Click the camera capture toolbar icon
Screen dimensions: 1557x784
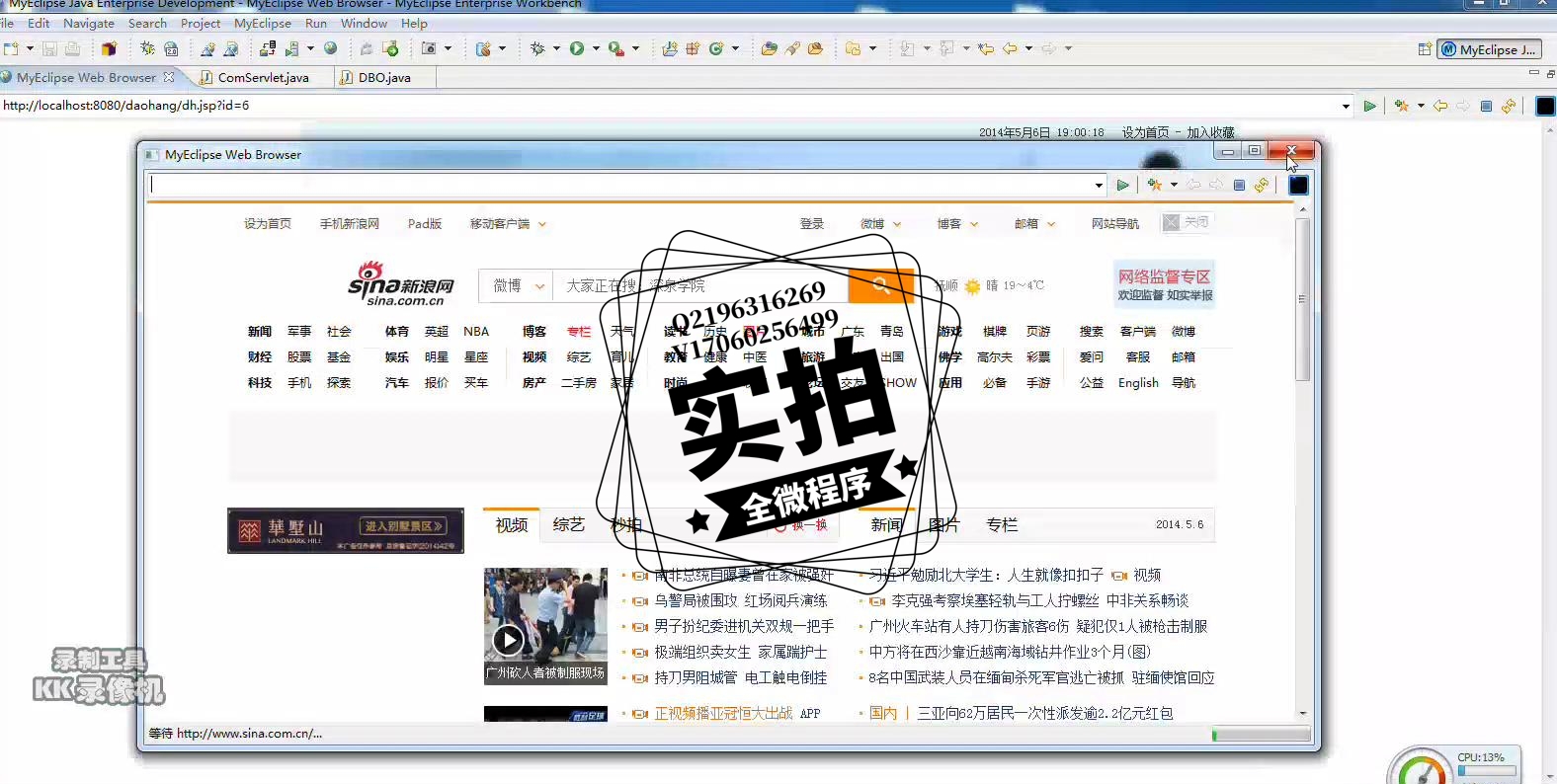click(x=429, y=48)
